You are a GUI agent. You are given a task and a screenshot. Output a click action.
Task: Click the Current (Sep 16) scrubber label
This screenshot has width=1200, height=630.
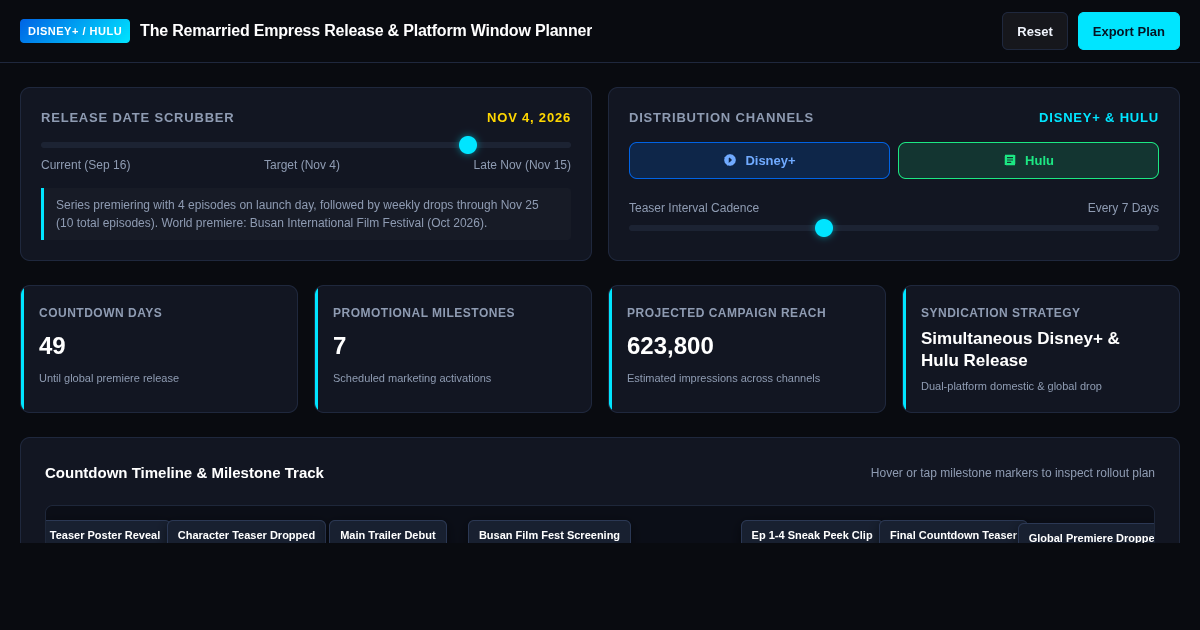pyautogui.click(x=86, y=165)
